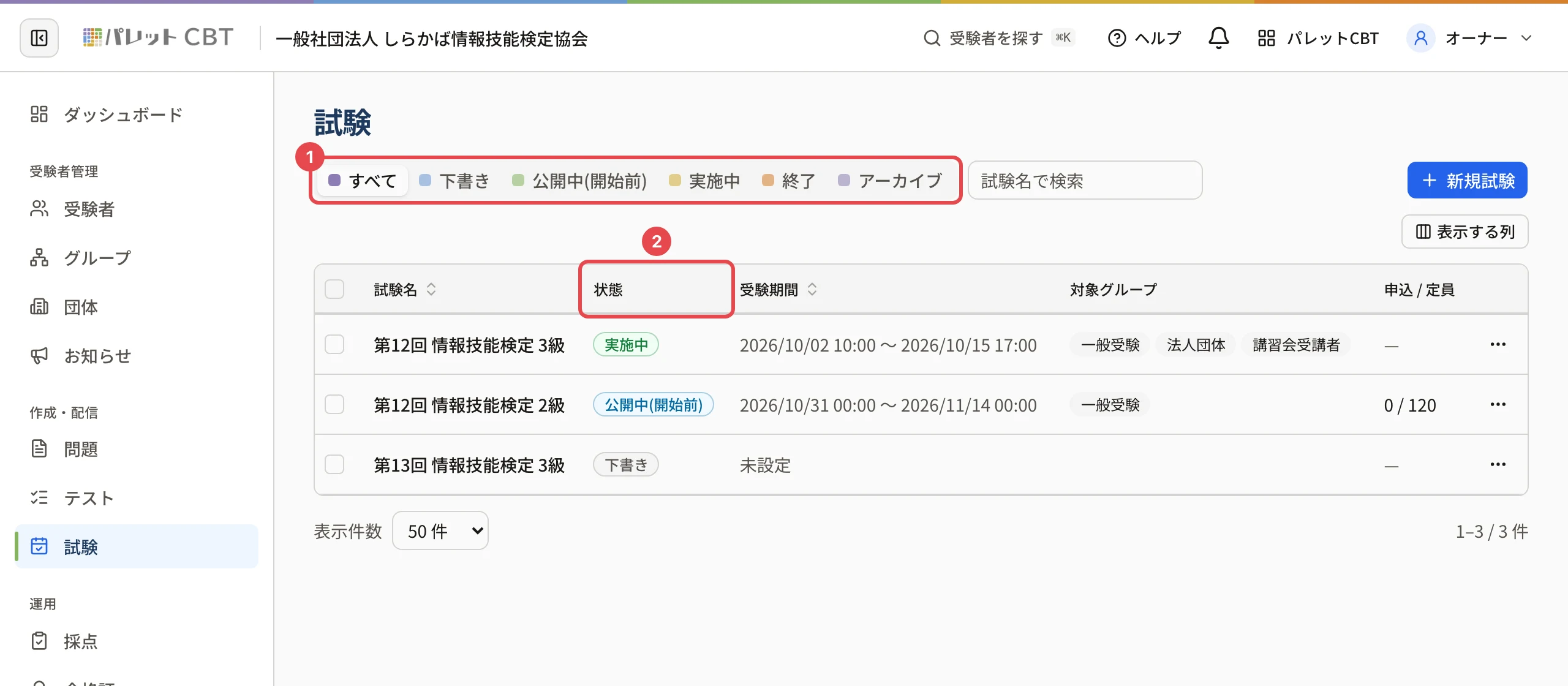1568x686 pixels.
Task: Click the 表示する列 button
Action: 1465,232
